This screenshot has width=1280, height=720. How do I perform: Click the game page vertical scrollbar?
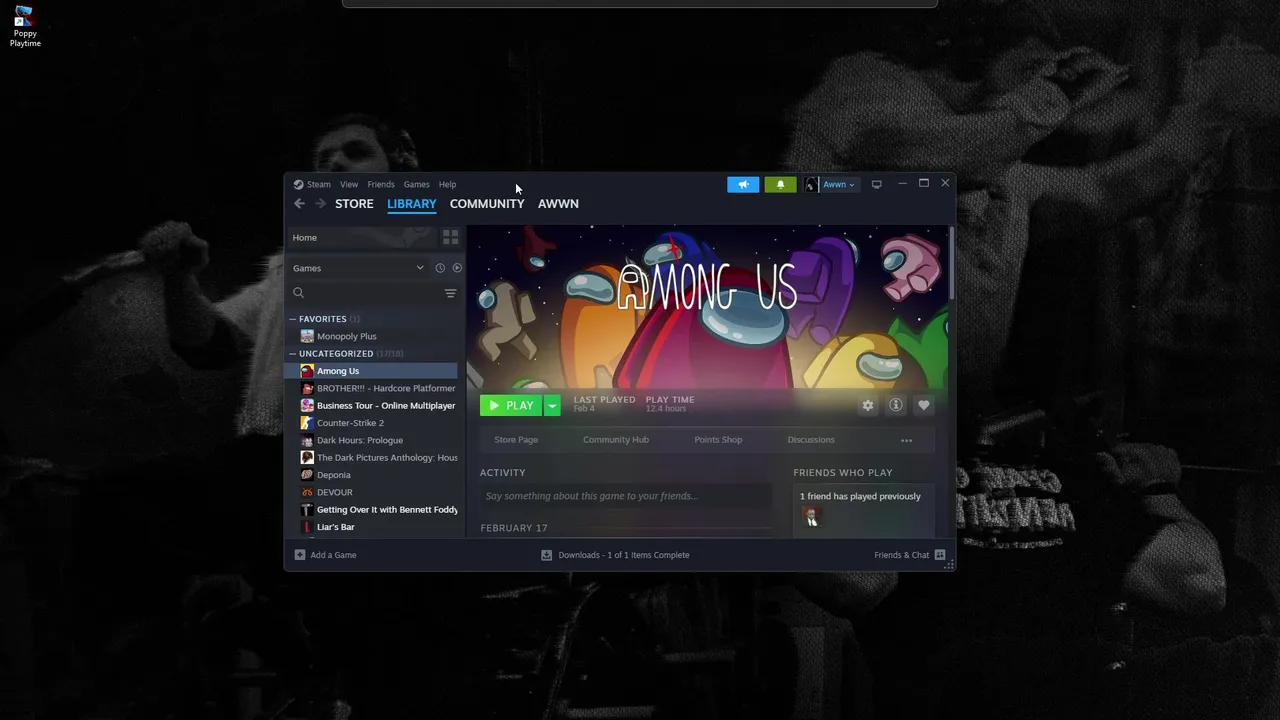[x=951, y=263]
